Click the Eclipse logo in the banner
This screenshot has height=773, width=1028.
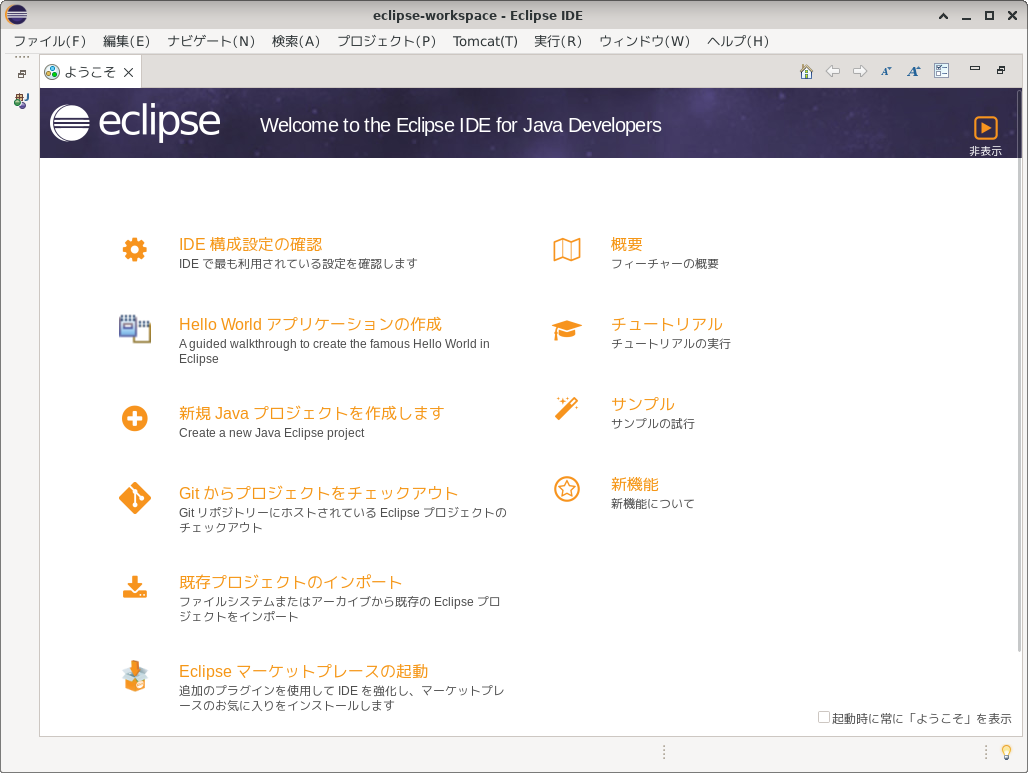pyautogui.click(x=135, y=123)
